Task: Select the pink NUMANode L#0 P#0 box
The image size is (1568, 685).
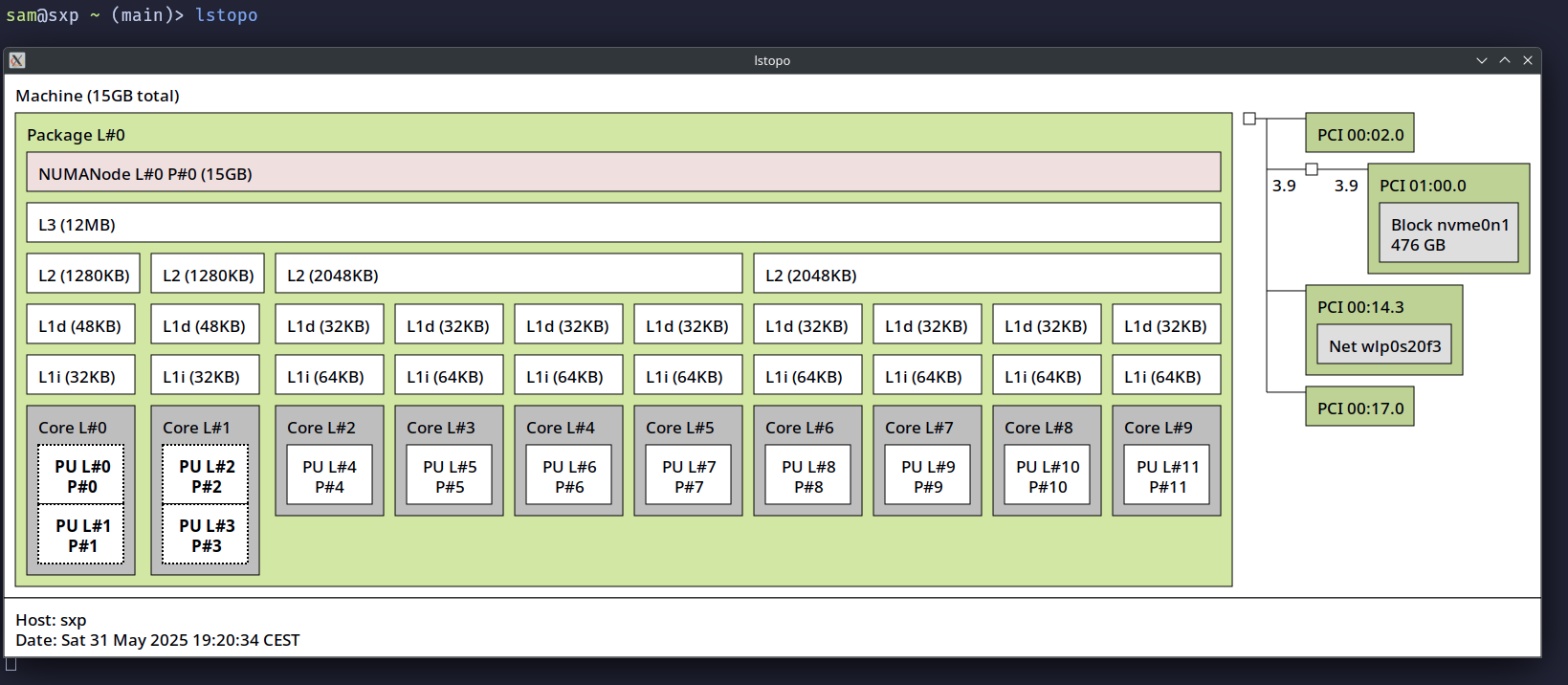Action: (623, 173)
